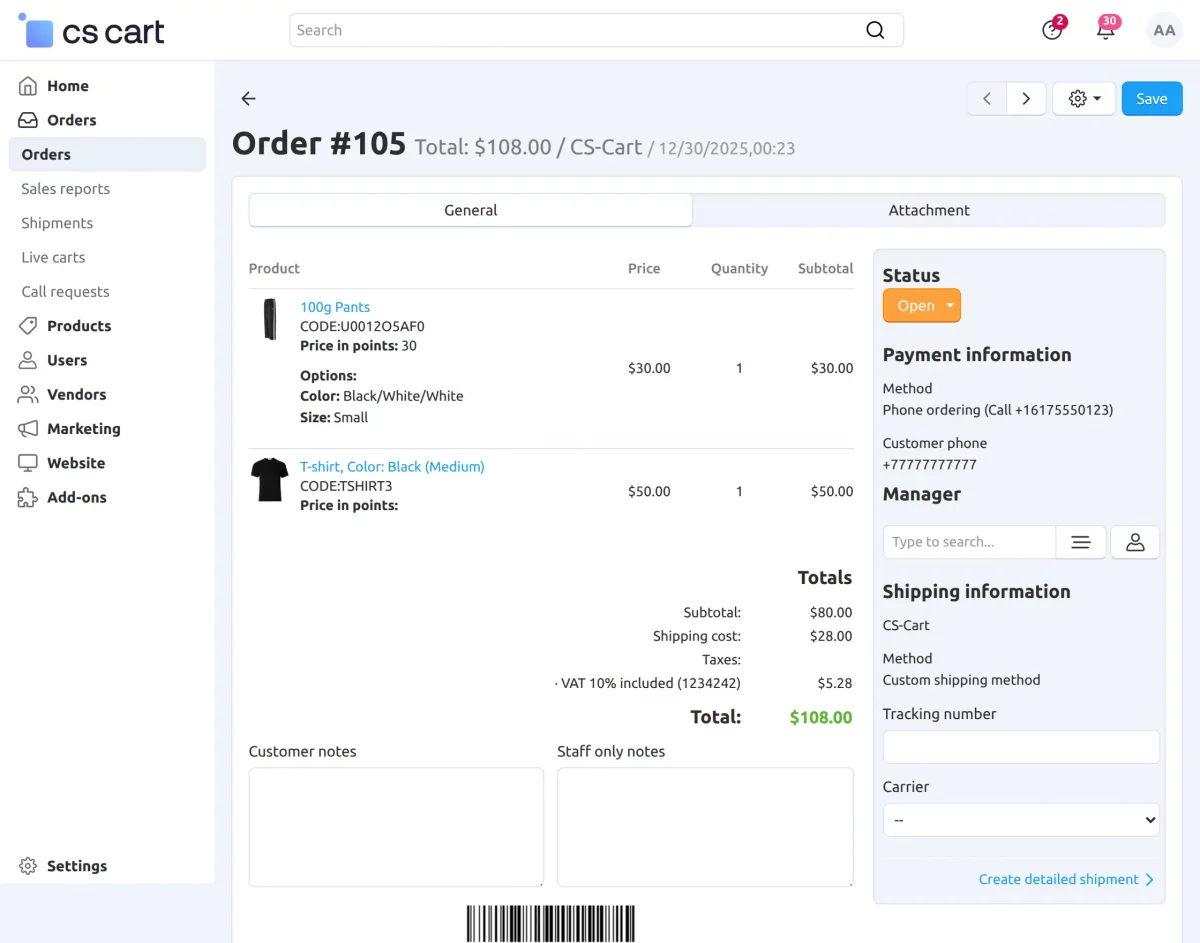Open the AA profile avatar menu
The image size is (1200, 943).
tap(1163, 30)
